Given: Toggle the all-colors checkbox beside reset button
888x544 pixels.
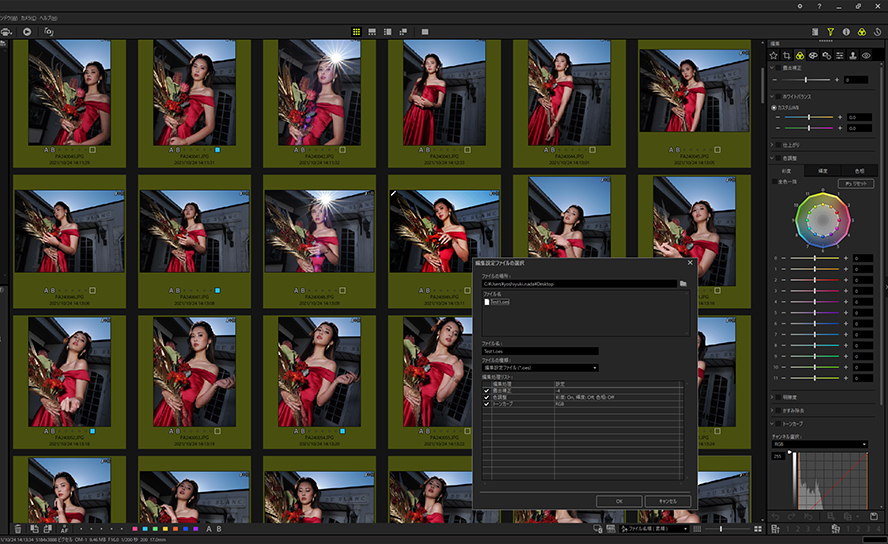Looking at the screenshot, I should pyautogui.click(x=774, y=181).
